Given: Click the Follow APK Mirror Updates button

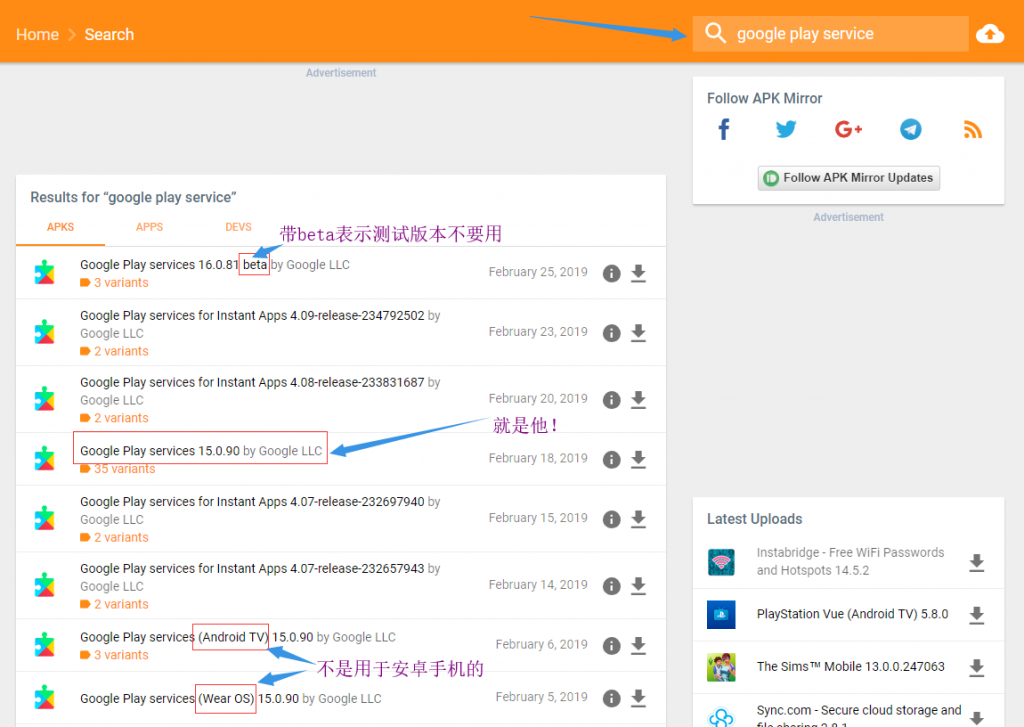Looking at the screenshot, I should click(x=848, y=178).
